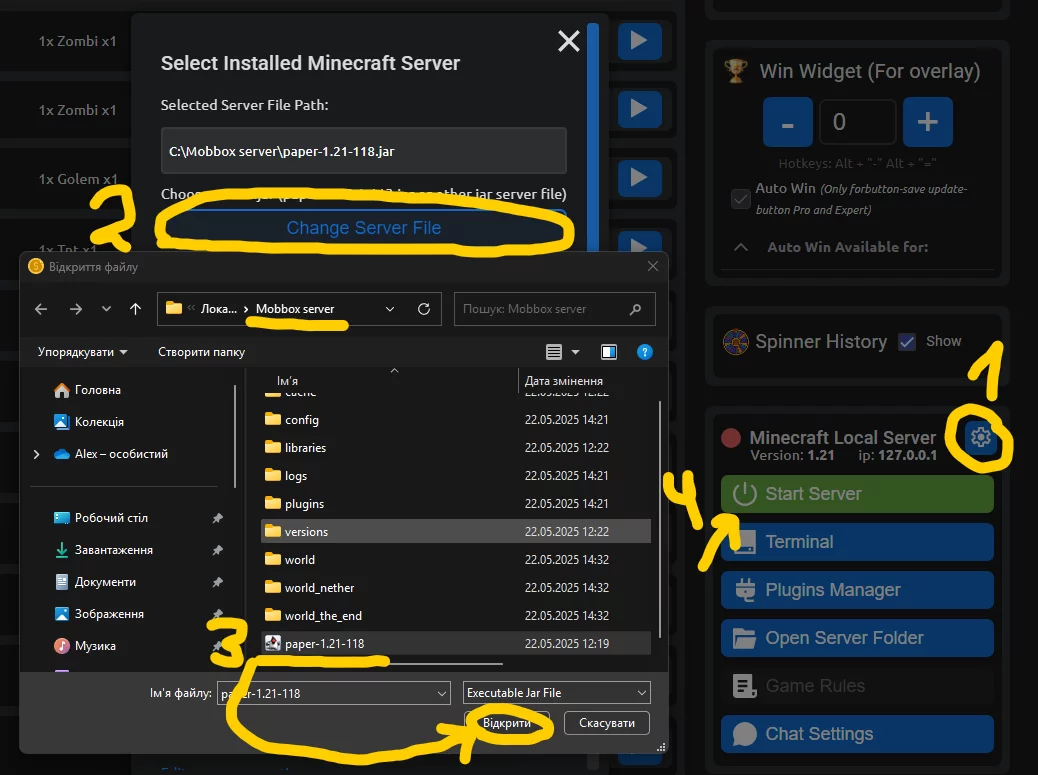Click the win counter value field
Screen dimensions: 1038x775
(x=857, y=122)
